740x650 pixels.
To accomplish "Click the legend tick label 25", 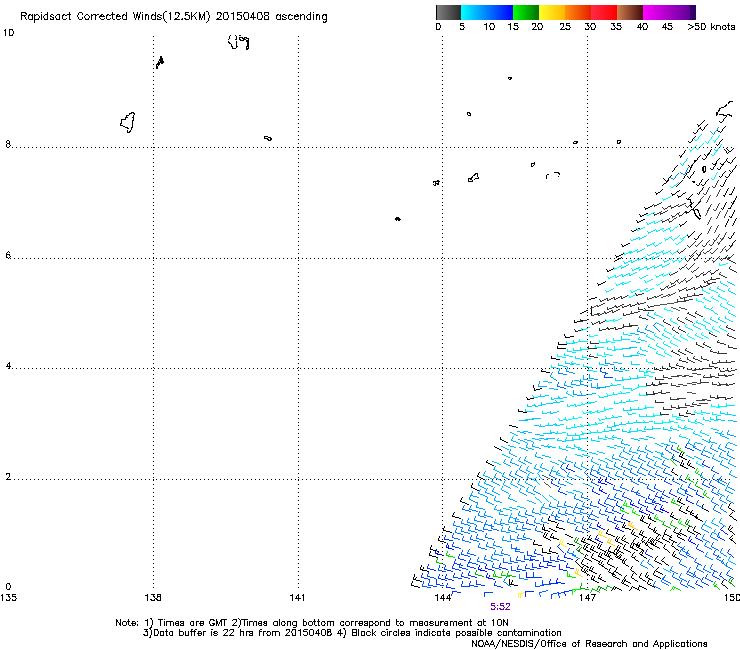I will coord(565,27).
